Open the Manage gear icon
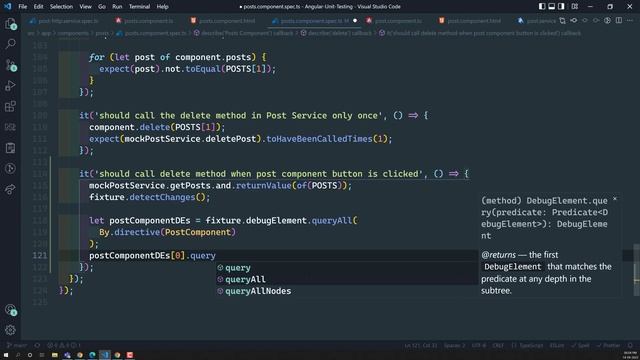The width and height of the screenshot is (640, 360). 11,330
